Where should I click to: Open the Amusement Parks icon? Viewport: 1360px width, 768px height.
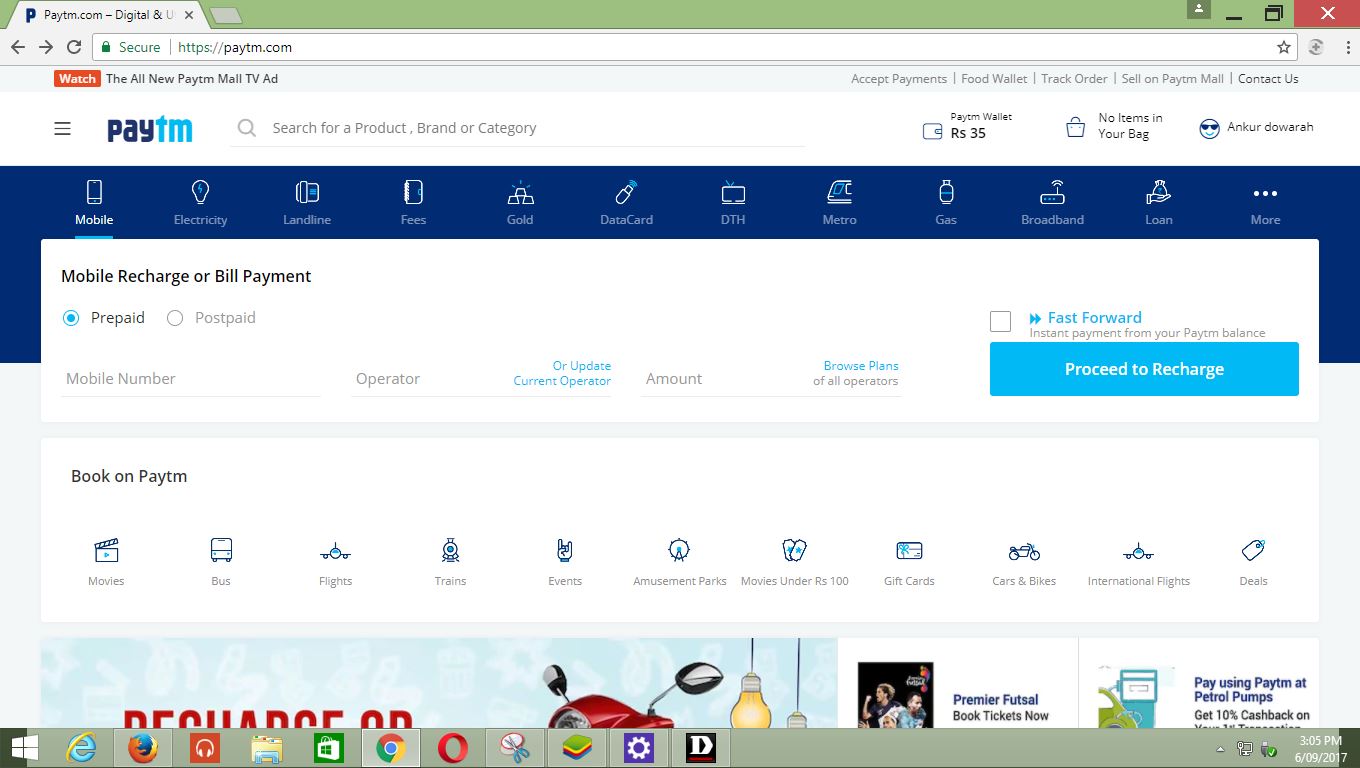tap(679, 550)
